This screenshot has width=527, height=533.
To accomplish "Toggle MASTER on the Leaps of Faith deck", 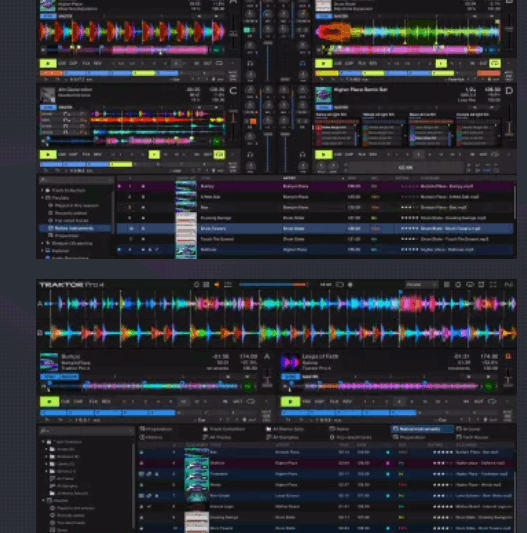I will click(x=310, y=377).
